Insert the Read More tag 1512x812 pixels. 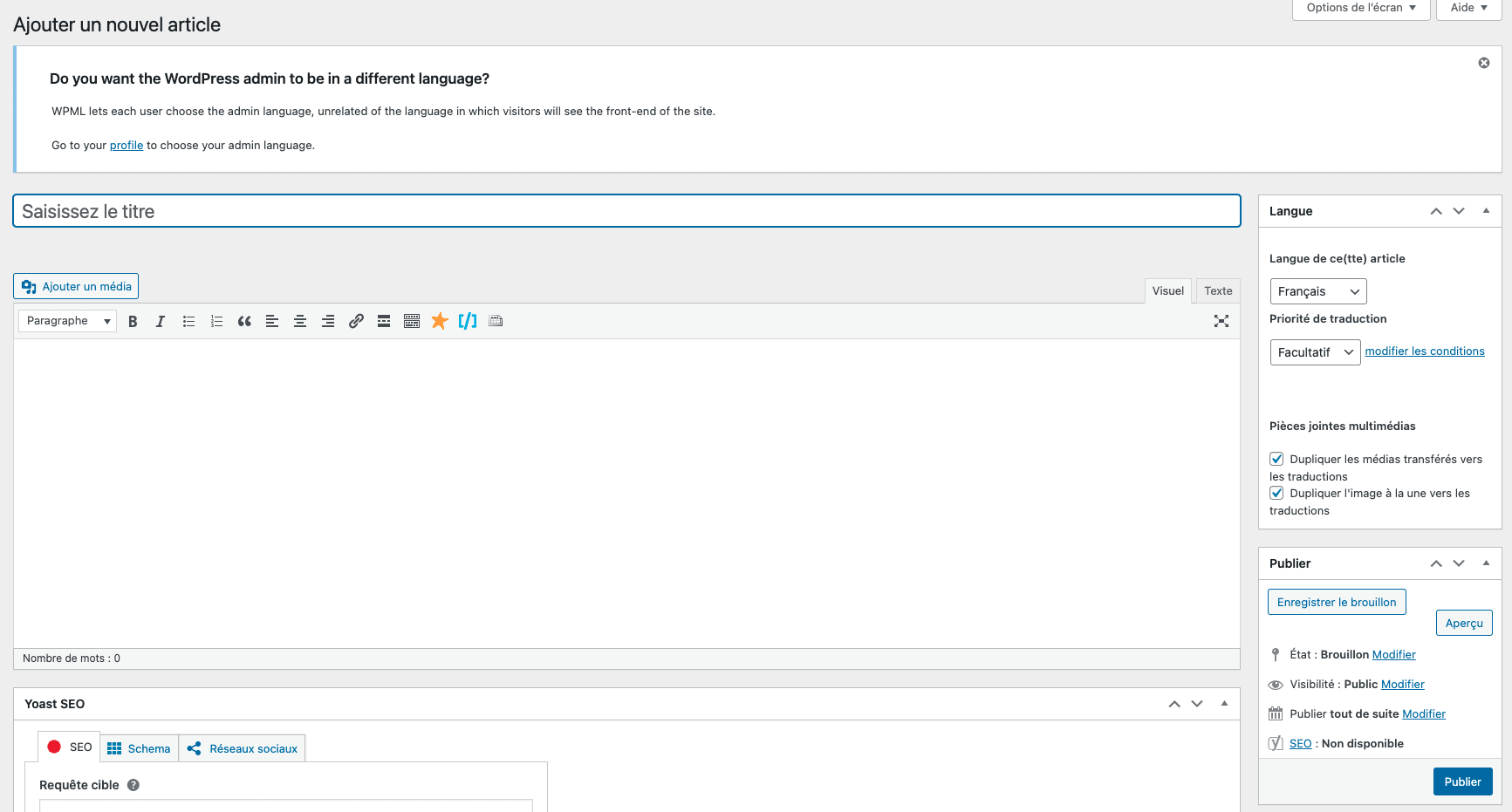pos(384,321)
